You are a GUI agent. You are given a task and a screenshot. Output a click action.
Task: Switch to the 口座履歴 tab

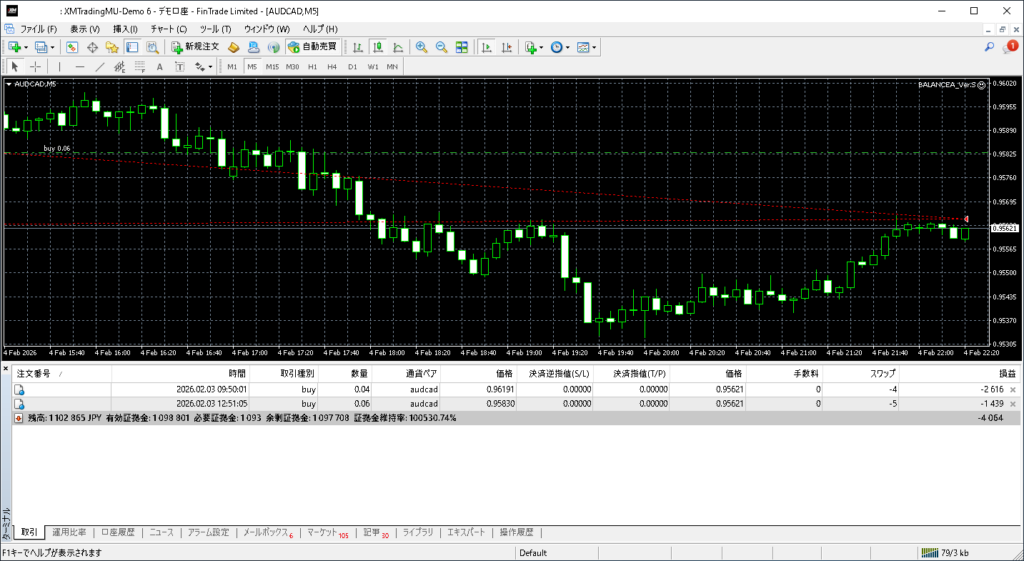pos(118,533)
